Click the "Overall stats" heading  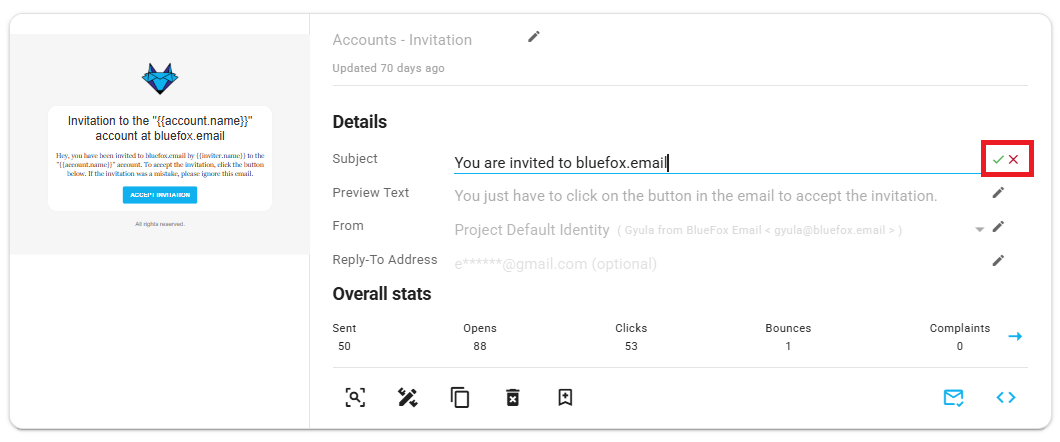tap(382, 294)
